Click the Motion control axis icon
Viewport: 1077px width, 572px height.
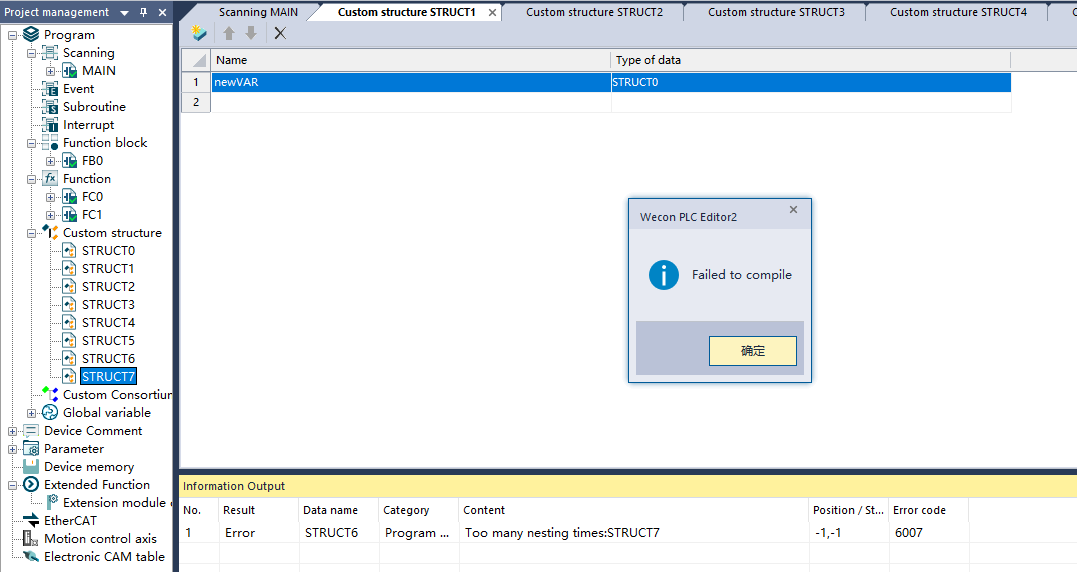31,539
